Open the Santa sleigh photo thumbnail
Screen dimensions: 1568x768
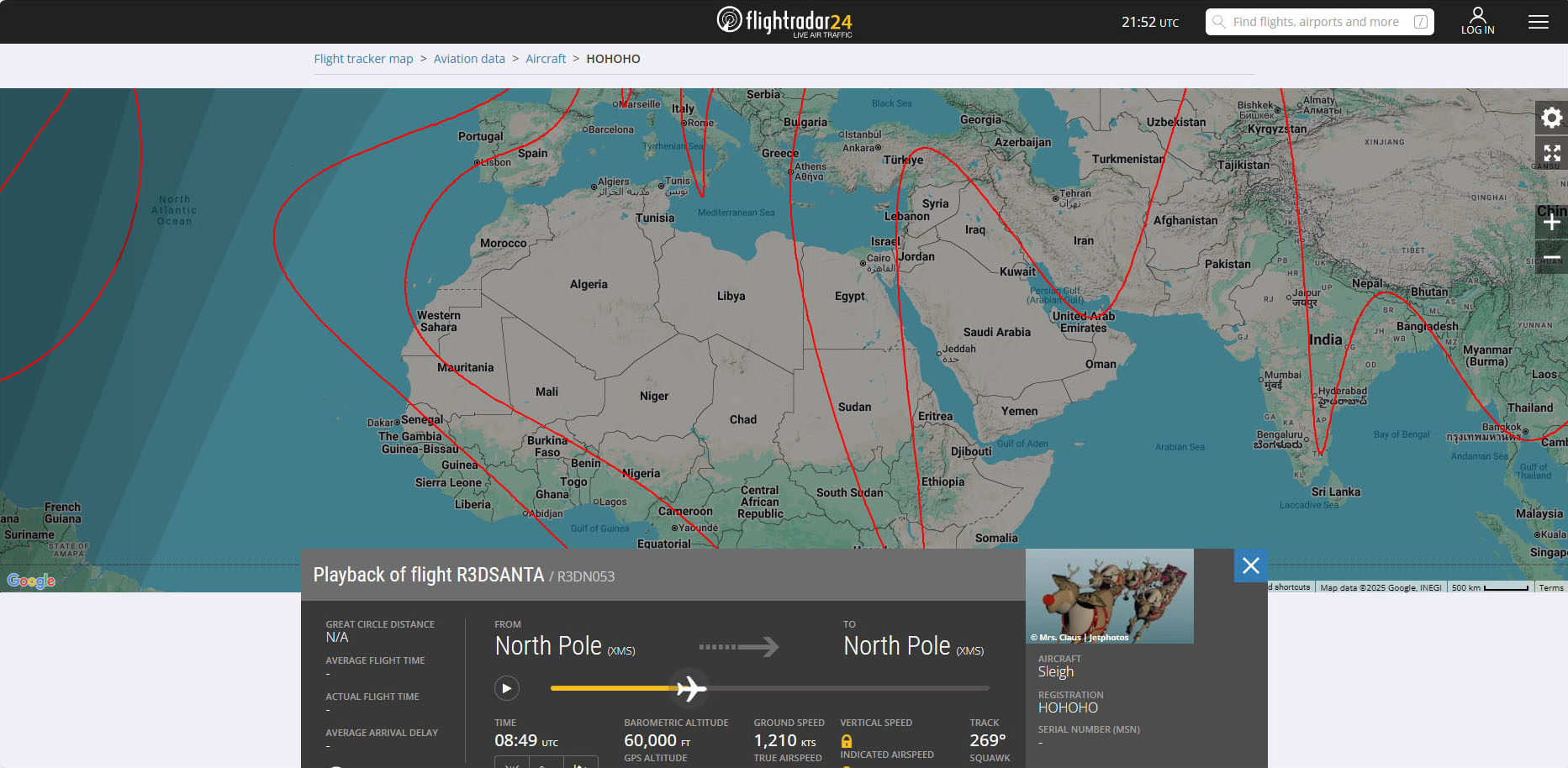click(x=1109, y=591)
